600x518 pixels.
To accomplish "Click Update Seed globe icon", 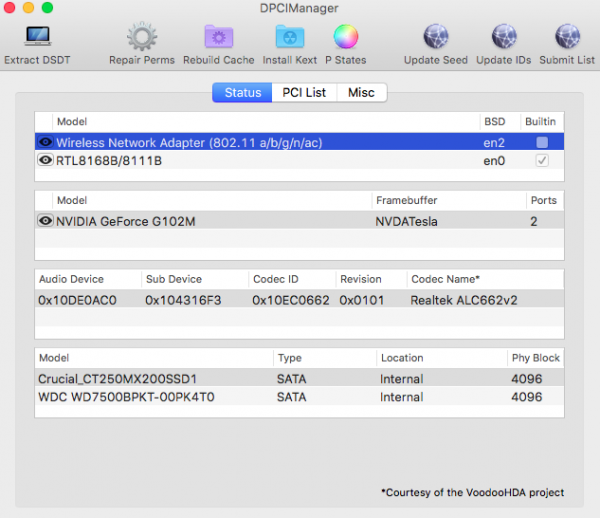I will pyautogui.click(x=436, y=36).
